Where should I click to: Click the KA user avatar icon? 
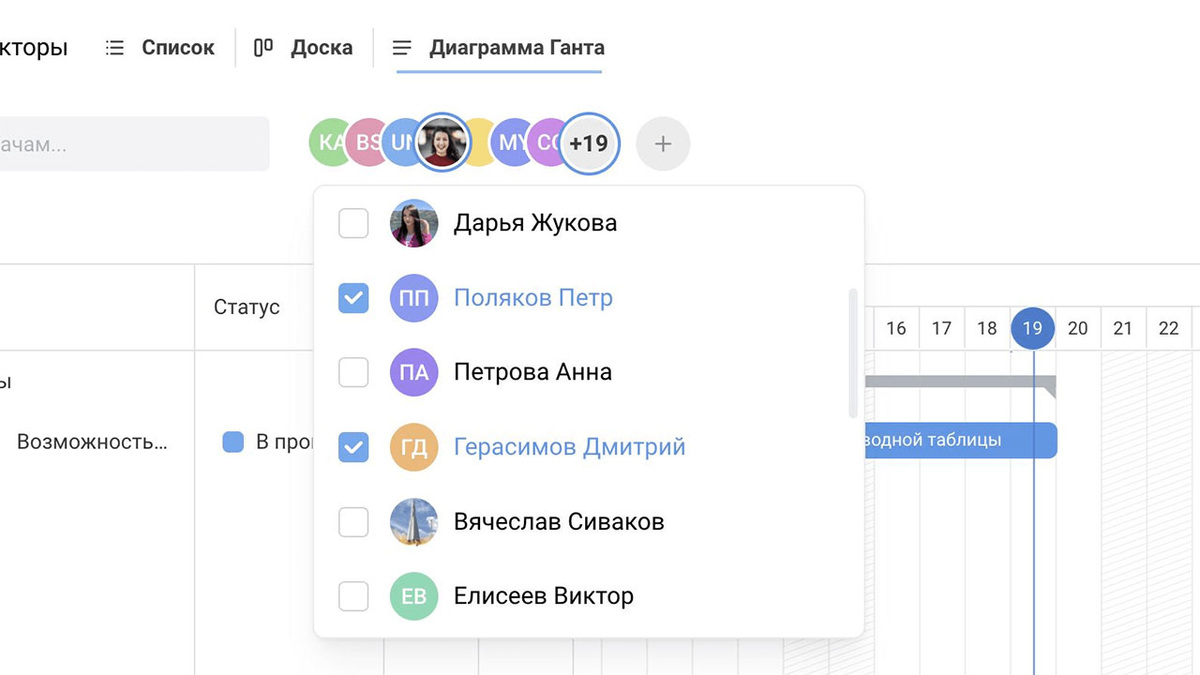tap(329, 142)
